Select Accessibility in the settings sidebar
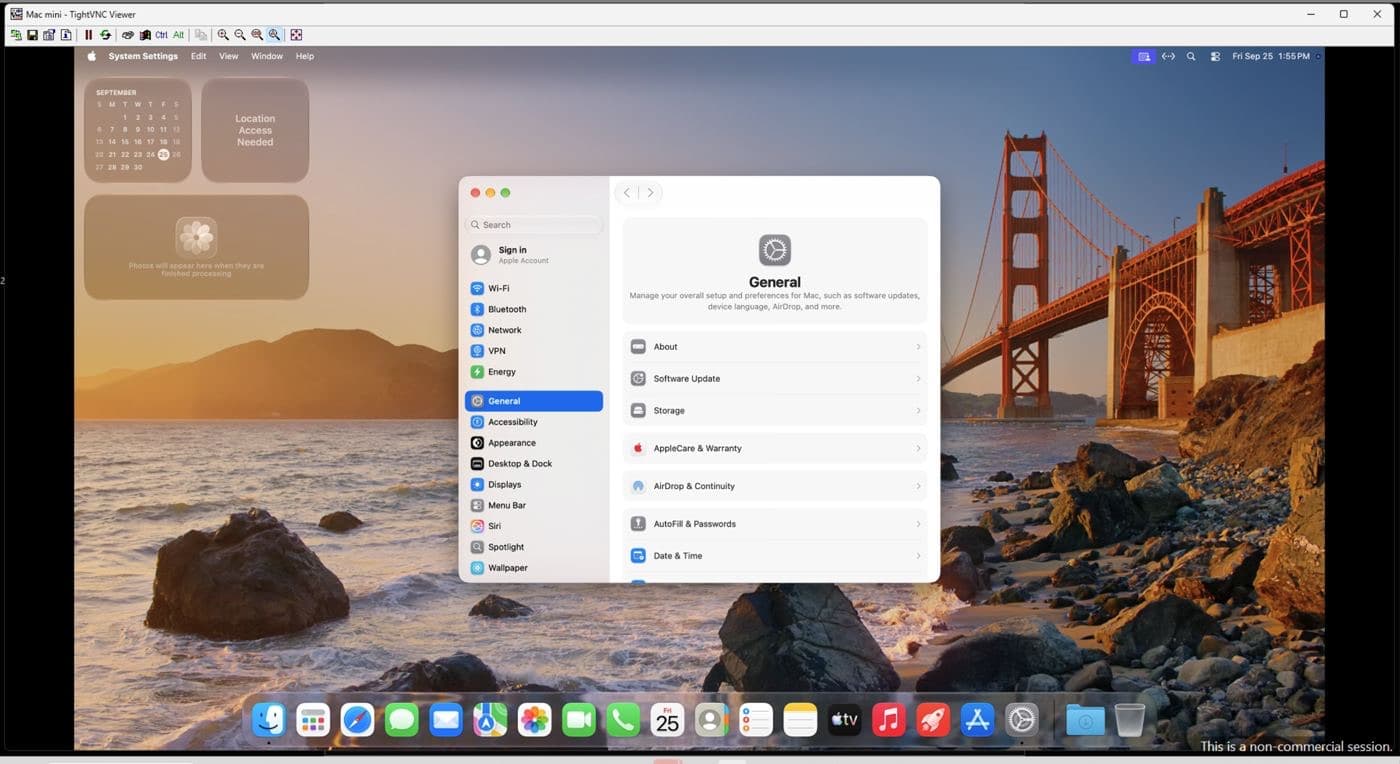 [534, 422]
